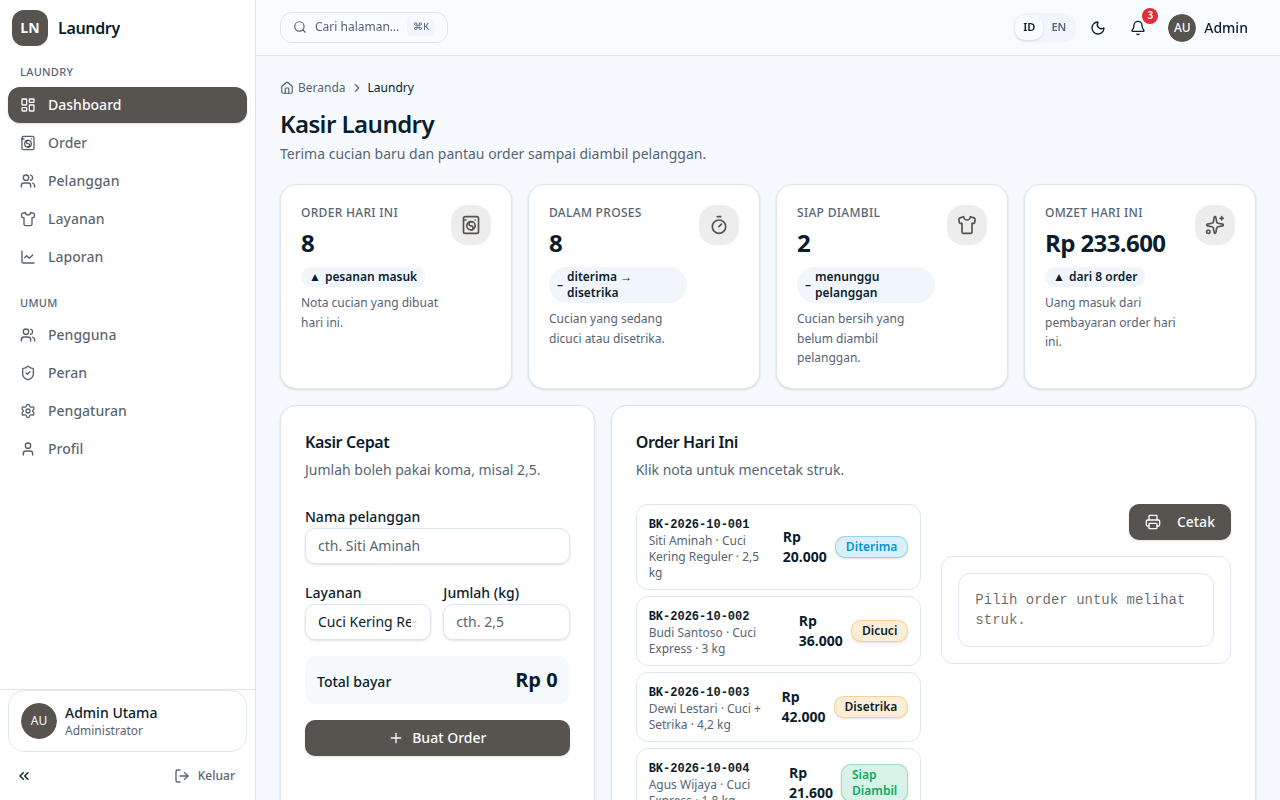Switch language to EN
Image resolution: width=1280 pixels, height=800 pixels.
[1058, 28]
